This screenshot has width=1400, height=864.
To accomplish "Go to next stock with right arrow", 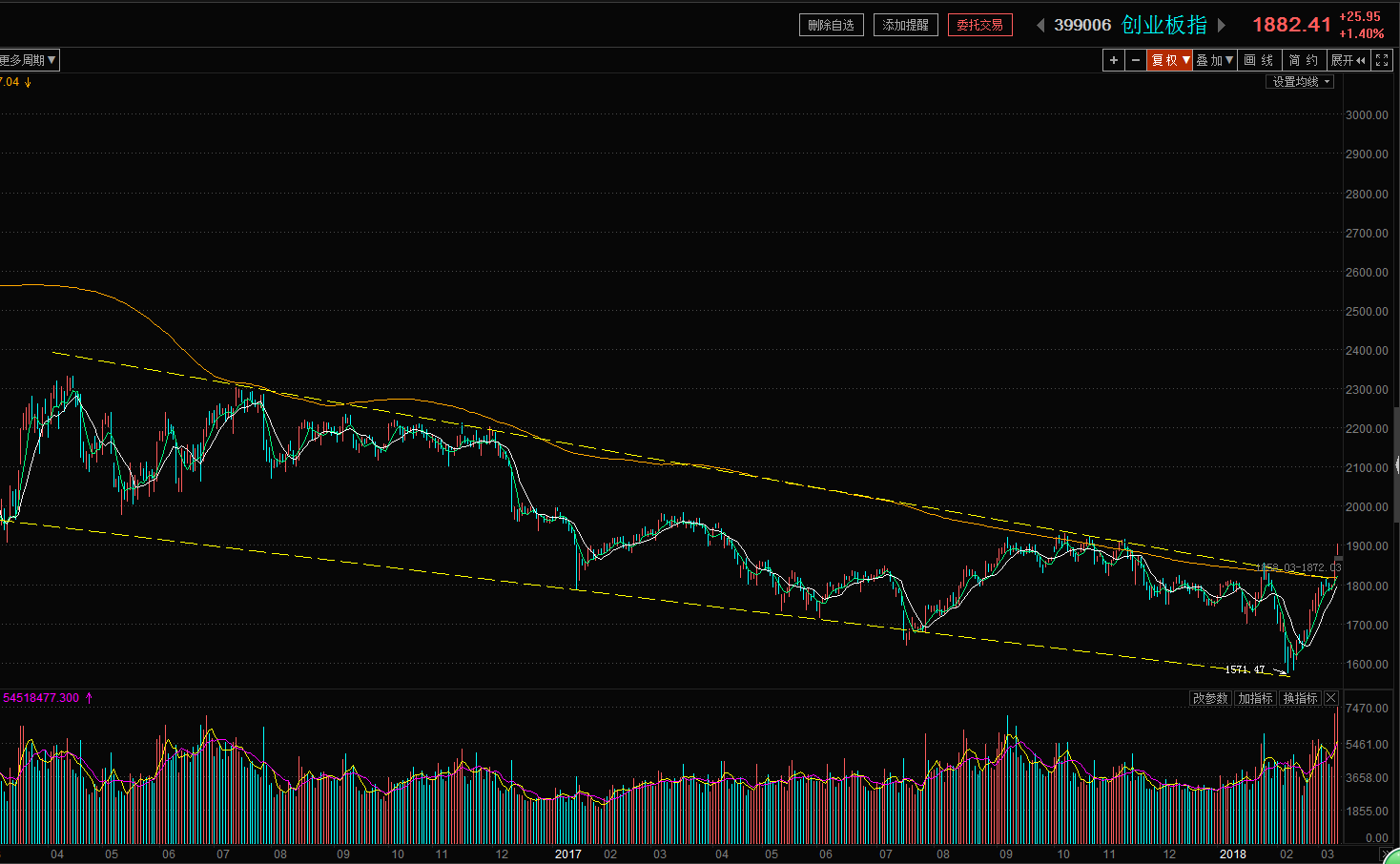I will pyautogui.click(x=1222, y=25).
